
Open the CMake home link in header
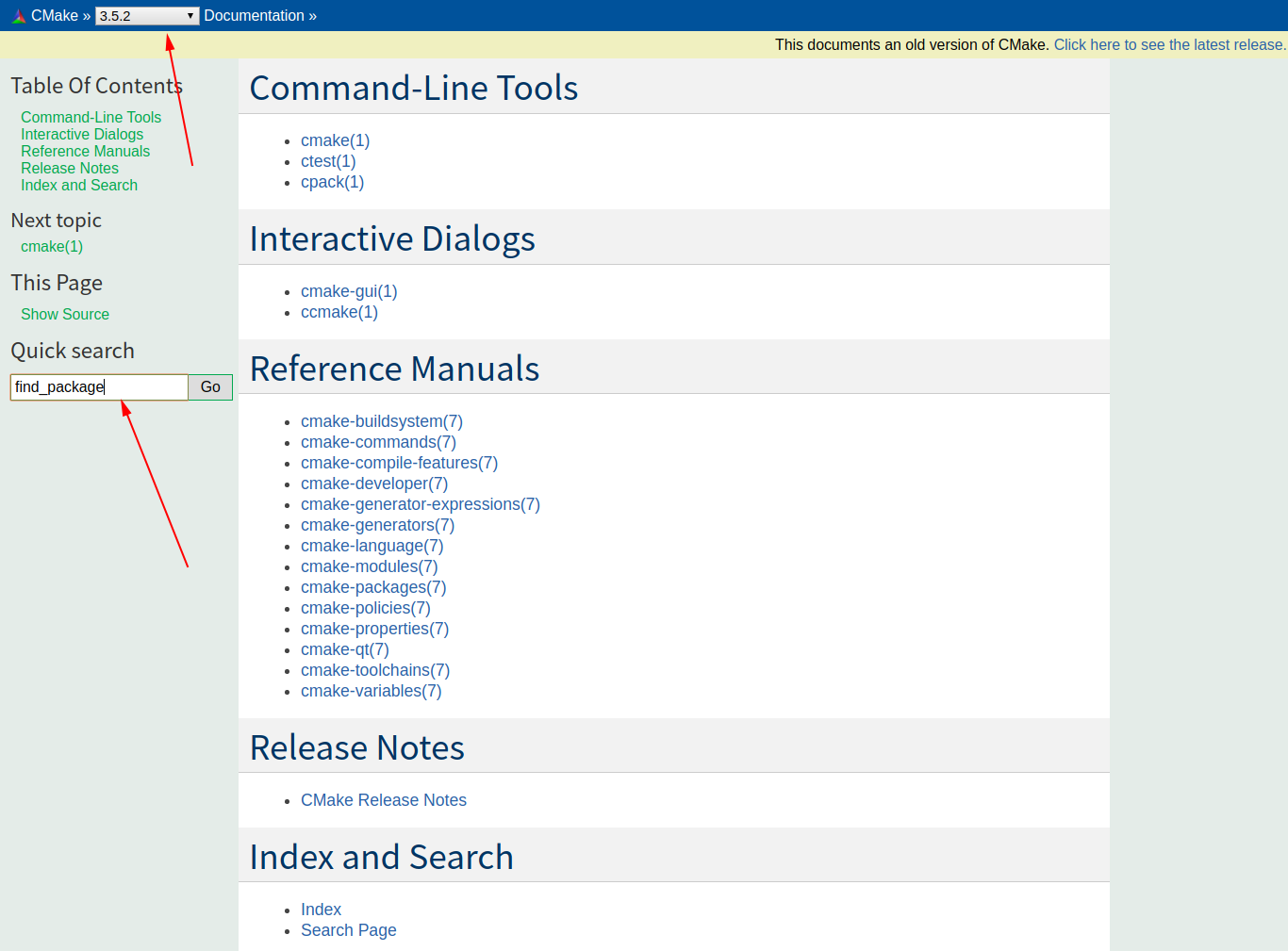coord(55,16)
